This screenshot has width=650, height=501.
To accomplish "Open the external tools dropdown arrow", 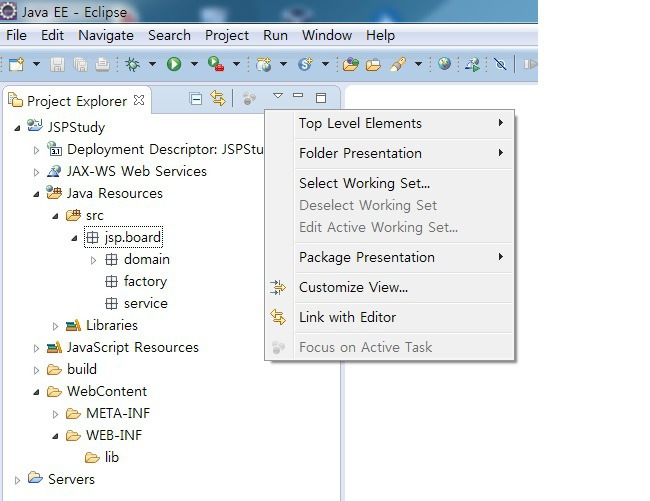I will pos(236,64).
